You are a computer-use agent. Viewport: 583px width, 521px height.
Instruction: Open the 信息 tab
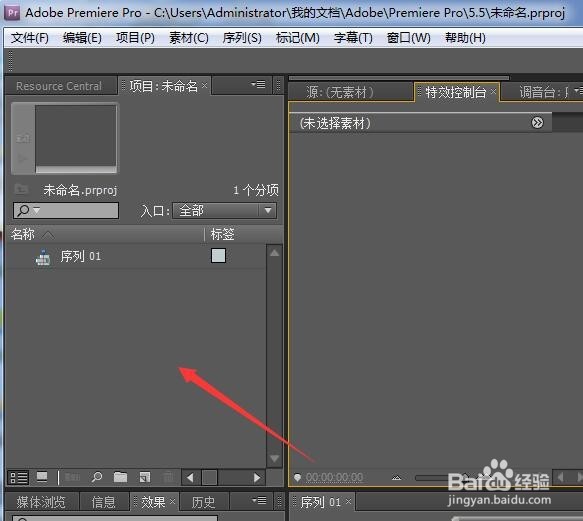103,502
